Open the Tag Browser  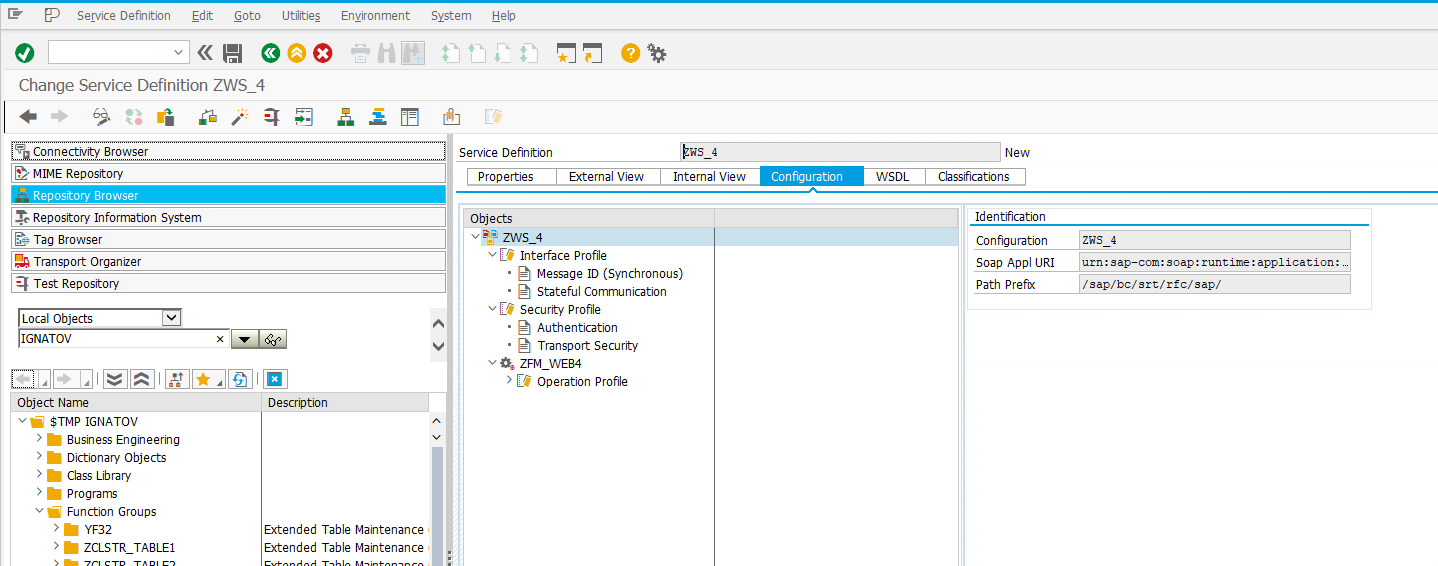click(x=228, y=239)
